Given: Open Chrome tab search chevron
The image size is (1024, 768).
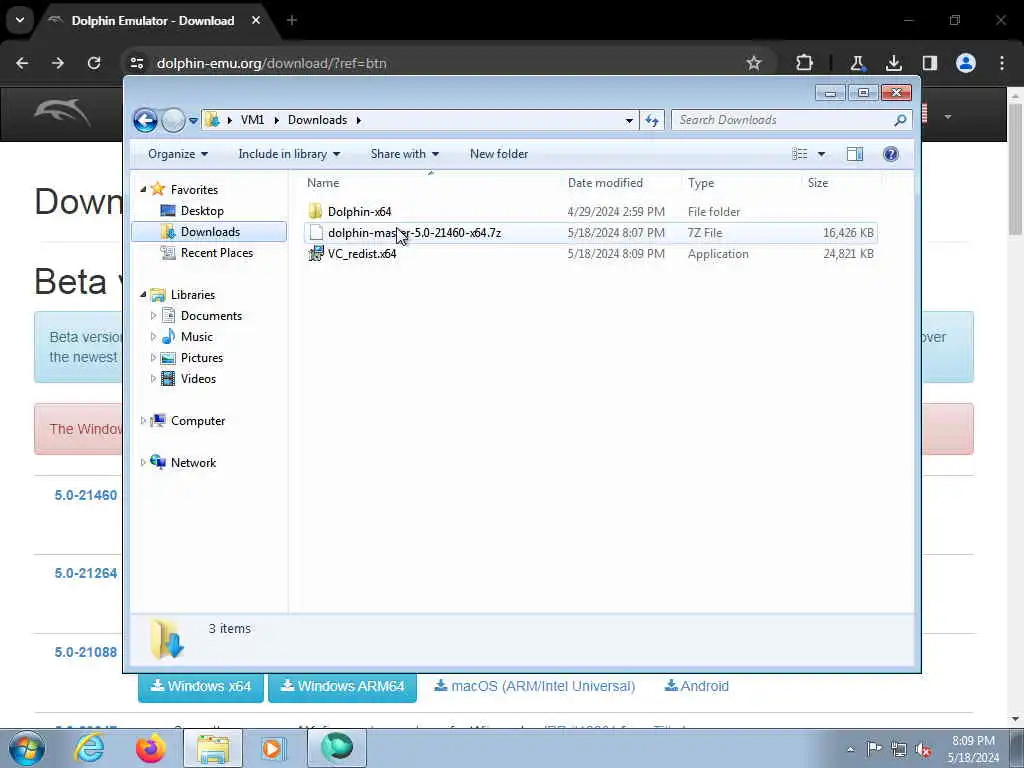Looking at the screenshot, I should pyautogui.click(x=20, y=20).
